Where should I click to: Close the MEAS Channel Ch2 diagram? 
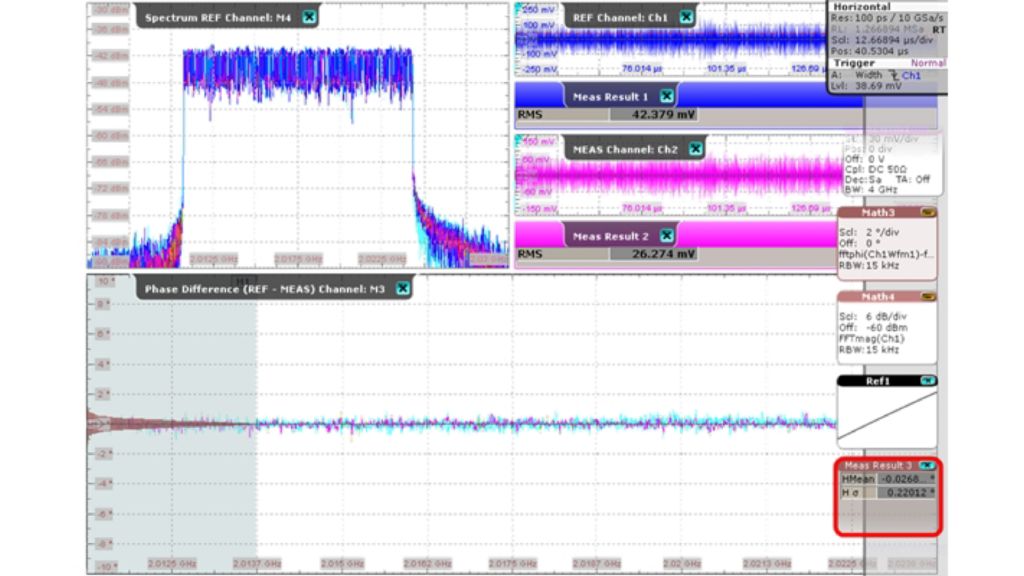pos(696,149)
